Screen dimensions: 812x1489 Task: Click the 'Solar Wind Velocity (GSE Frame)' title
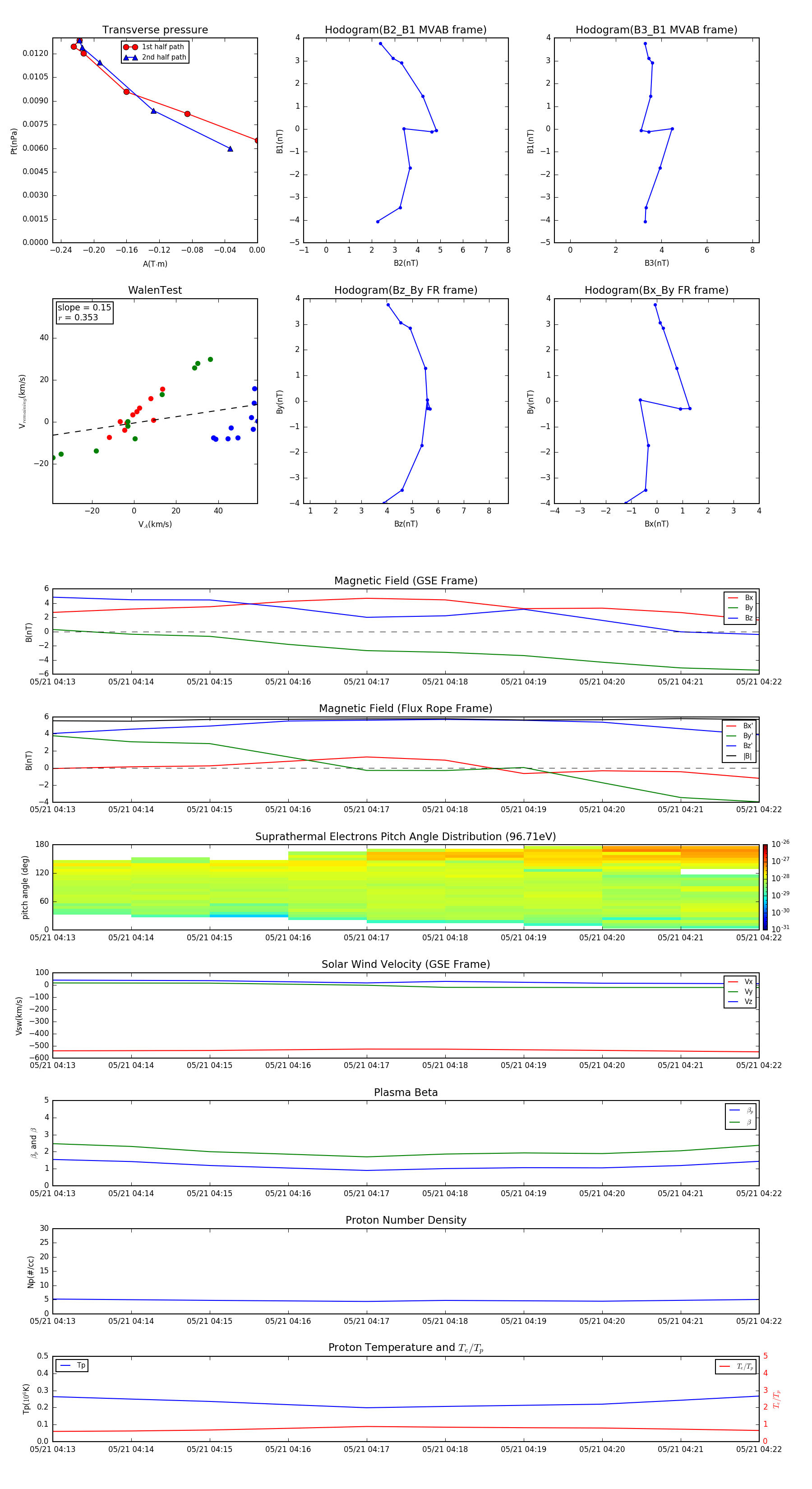click(406, 965)
